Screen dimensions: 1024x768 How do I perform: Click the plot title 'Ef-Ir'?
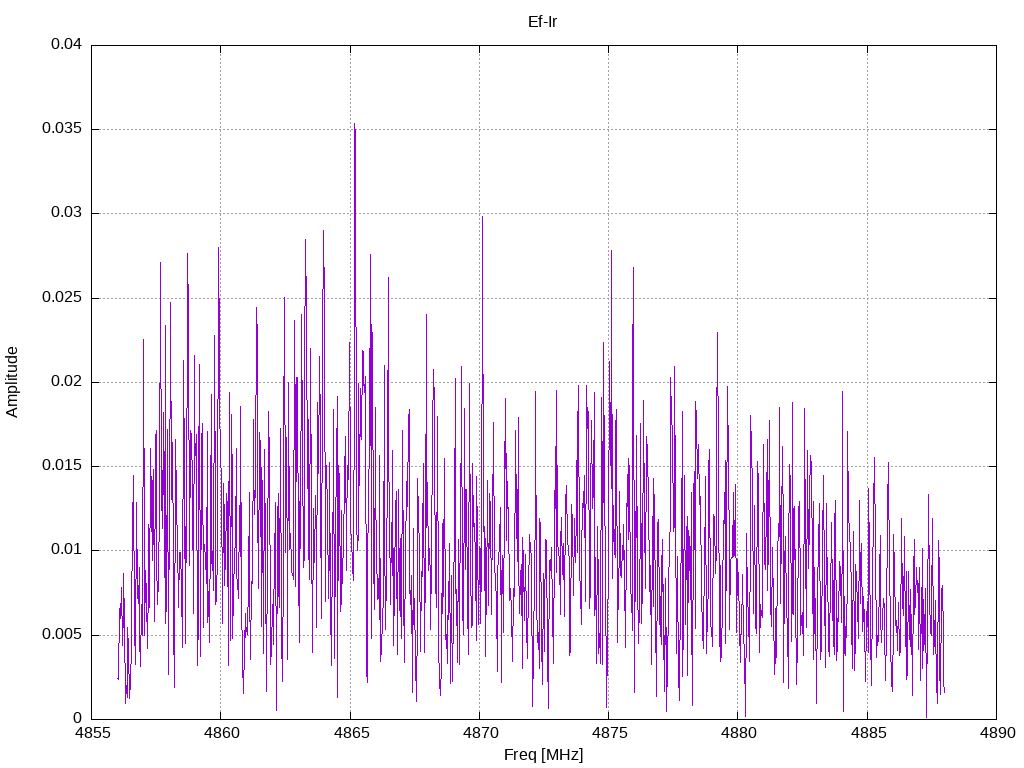tap(542, 22)
